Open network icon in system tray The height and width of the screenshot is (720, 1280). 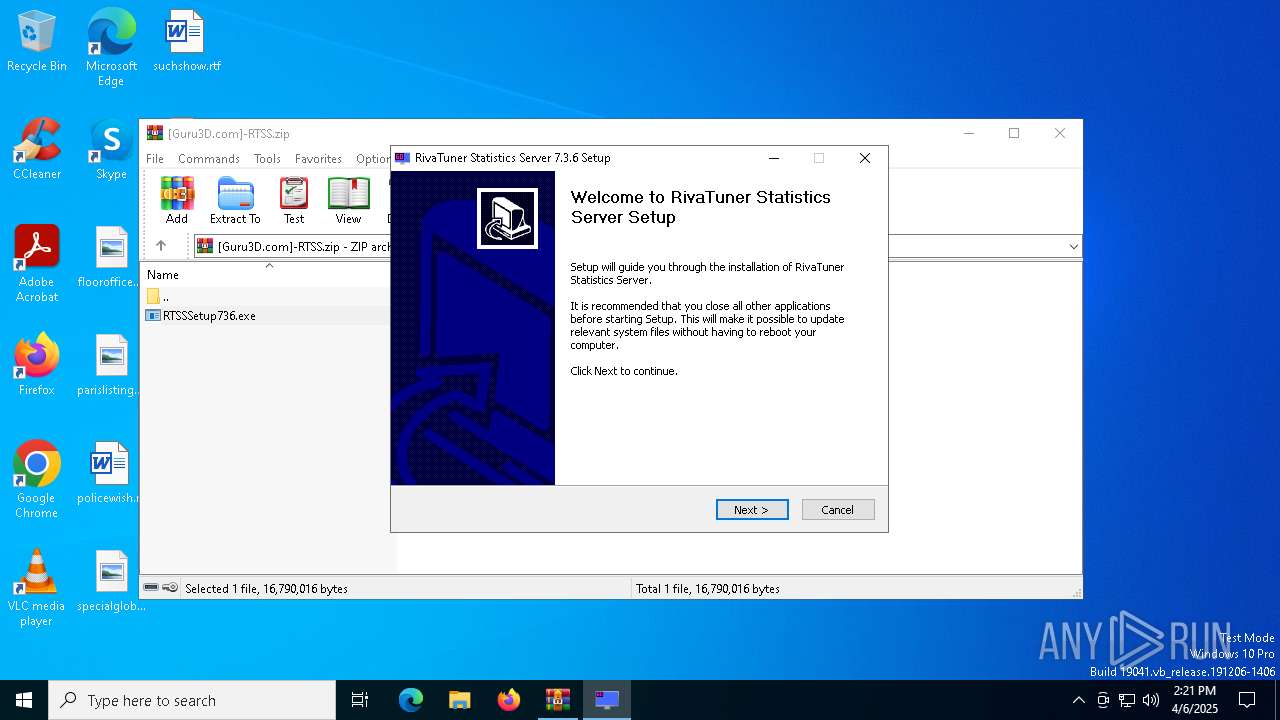tap(1127, 700)
